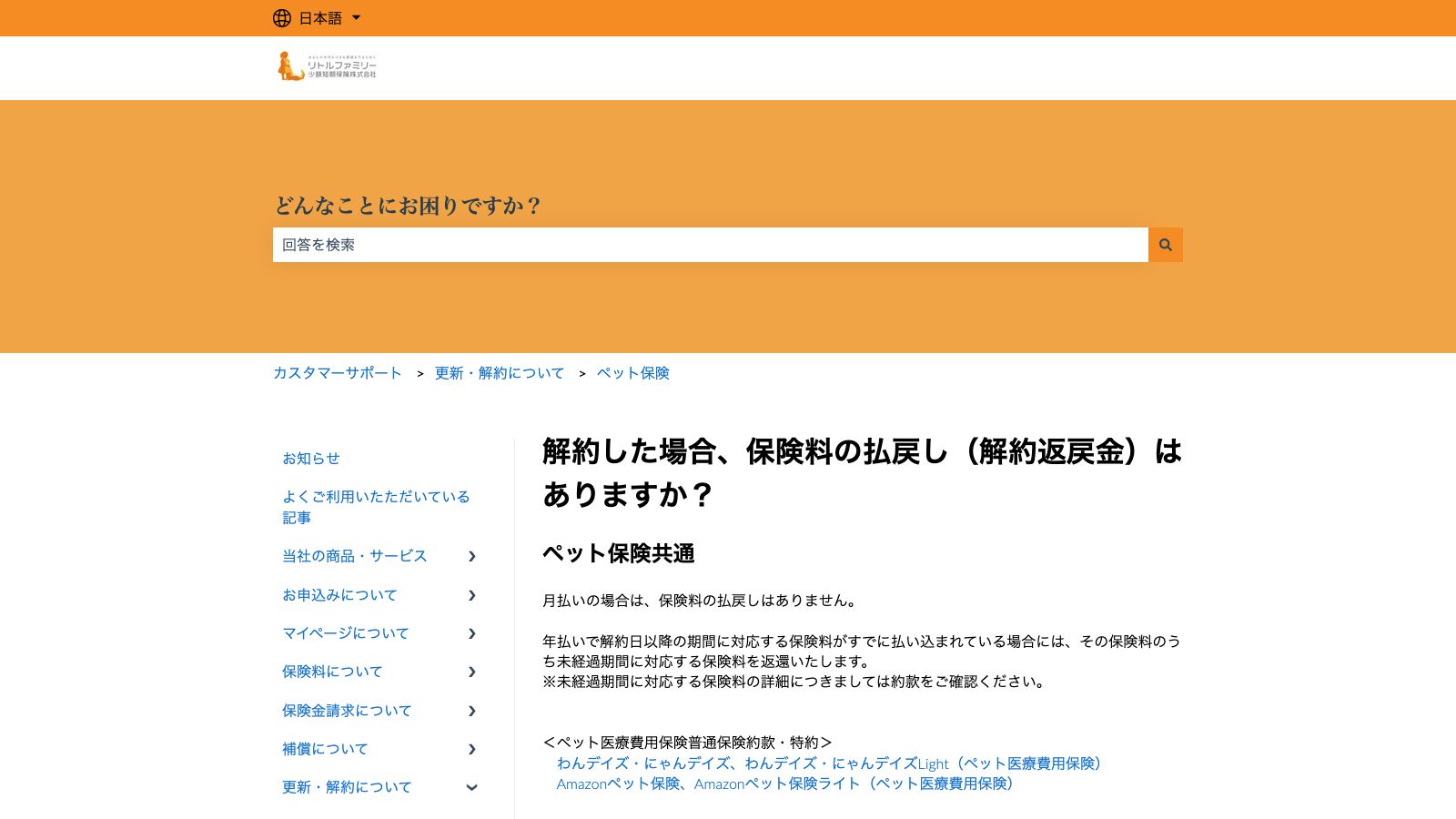Screen dimensions: 1456x819
Task: Open 補償について sidebar item
Action: (x=325, y=749)
